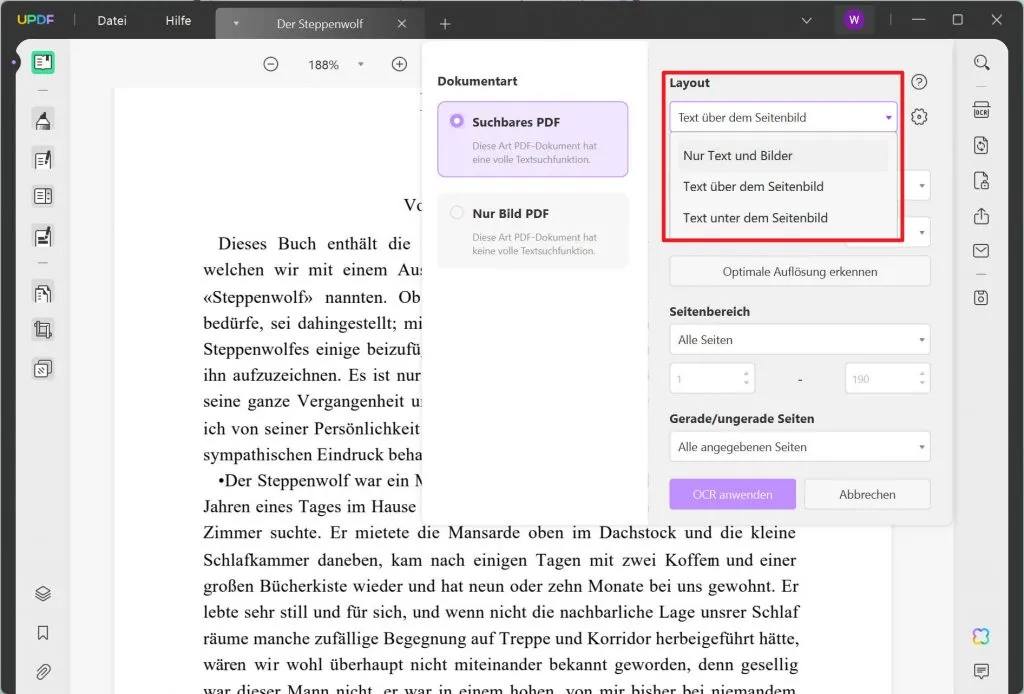Click the Email icon in right sidebar

tap(981, 250)
